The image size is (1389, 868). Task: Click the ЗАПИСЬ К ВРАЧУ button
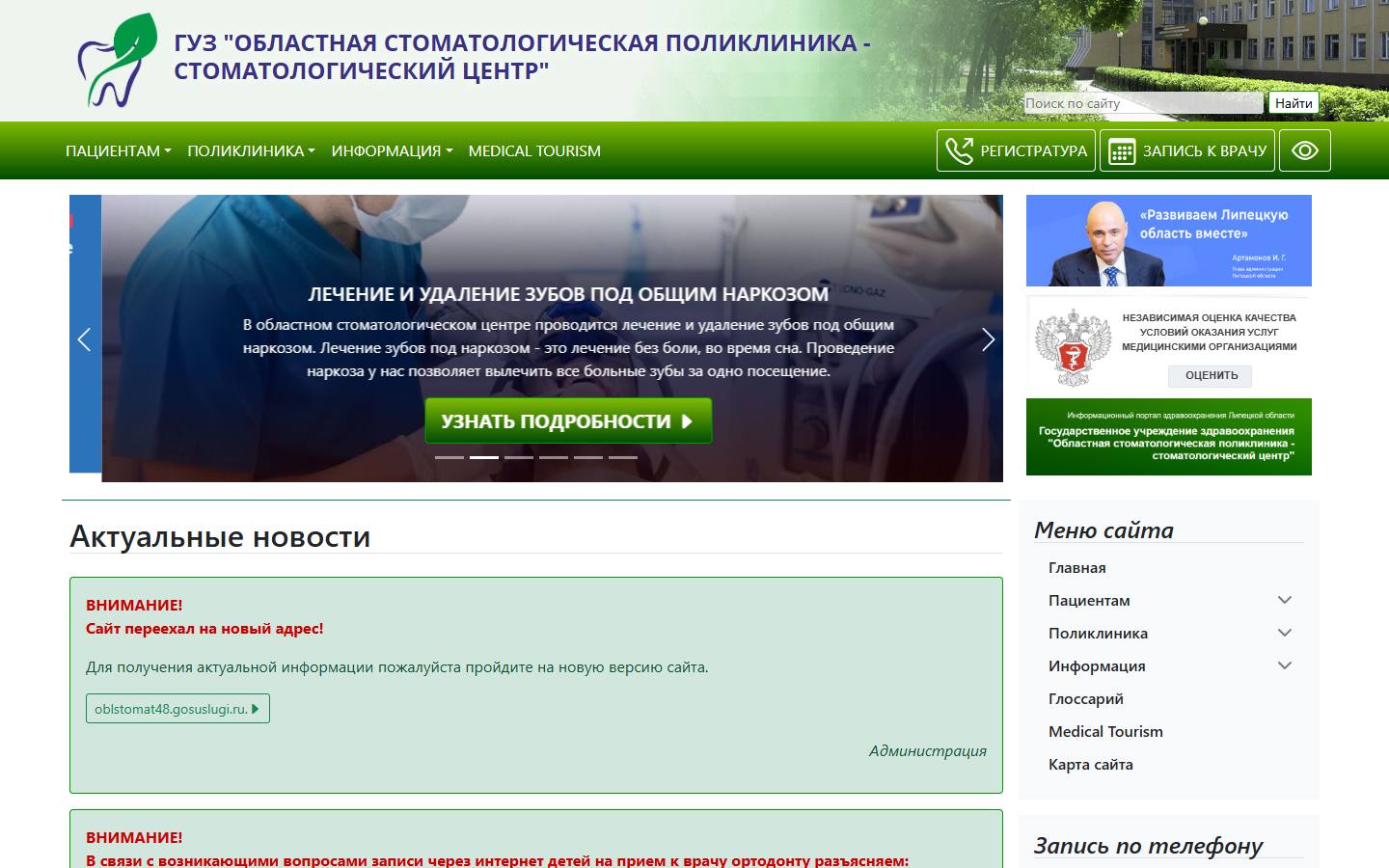point(1187,150)
